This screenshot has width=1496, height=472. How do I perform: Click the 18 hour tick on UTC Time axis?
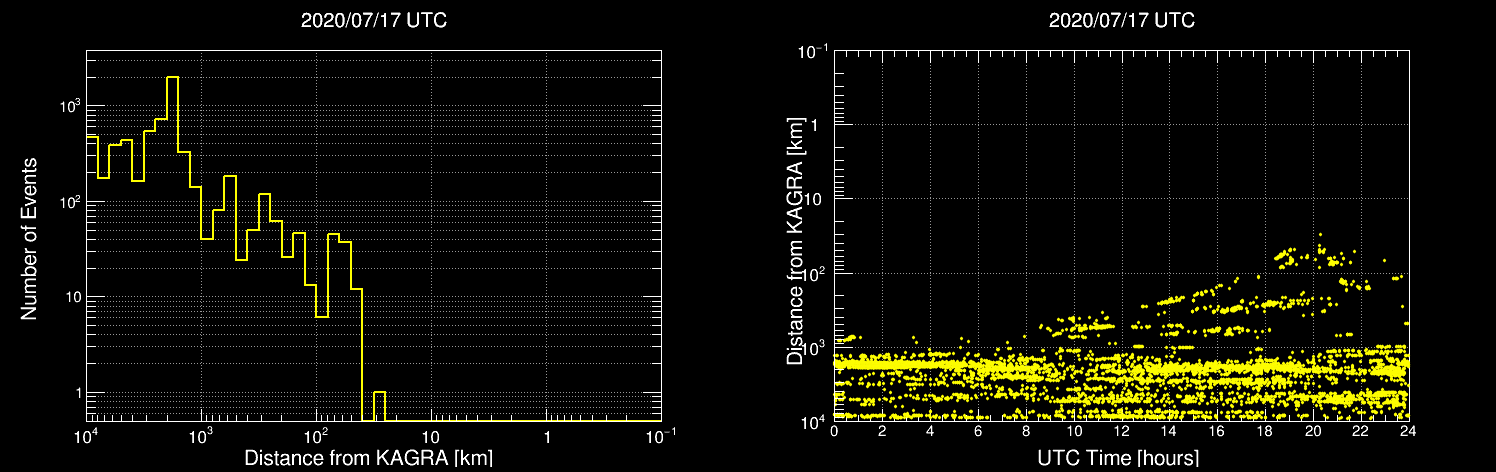tap(1265, 432)
